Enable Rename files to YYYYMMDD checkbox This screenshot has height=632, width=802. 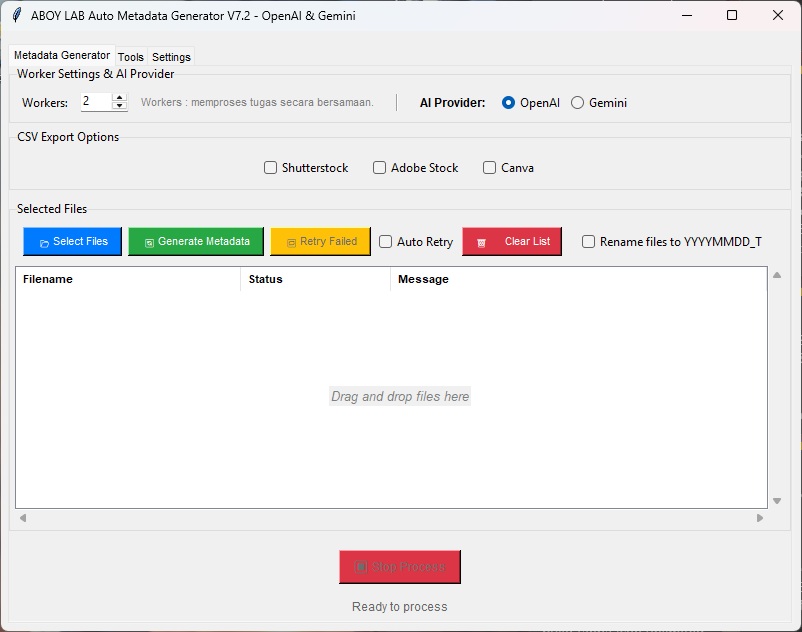tap(588, 242)
